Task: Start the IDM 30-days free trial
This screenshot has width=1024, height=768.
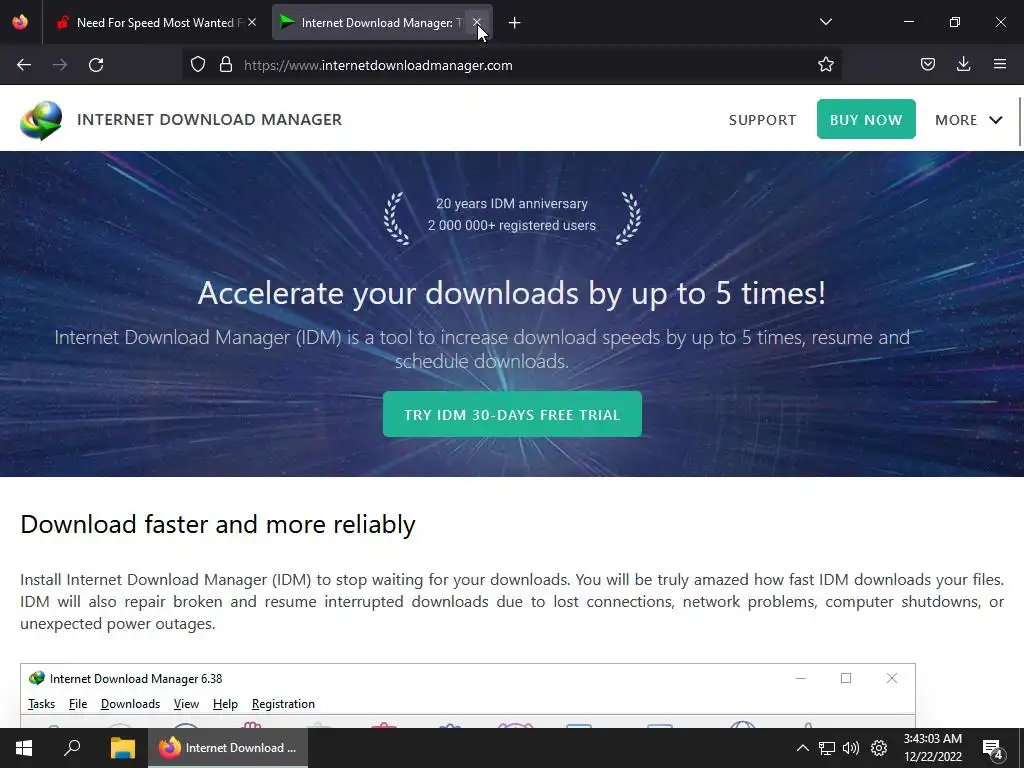Action: coord(512,414)
